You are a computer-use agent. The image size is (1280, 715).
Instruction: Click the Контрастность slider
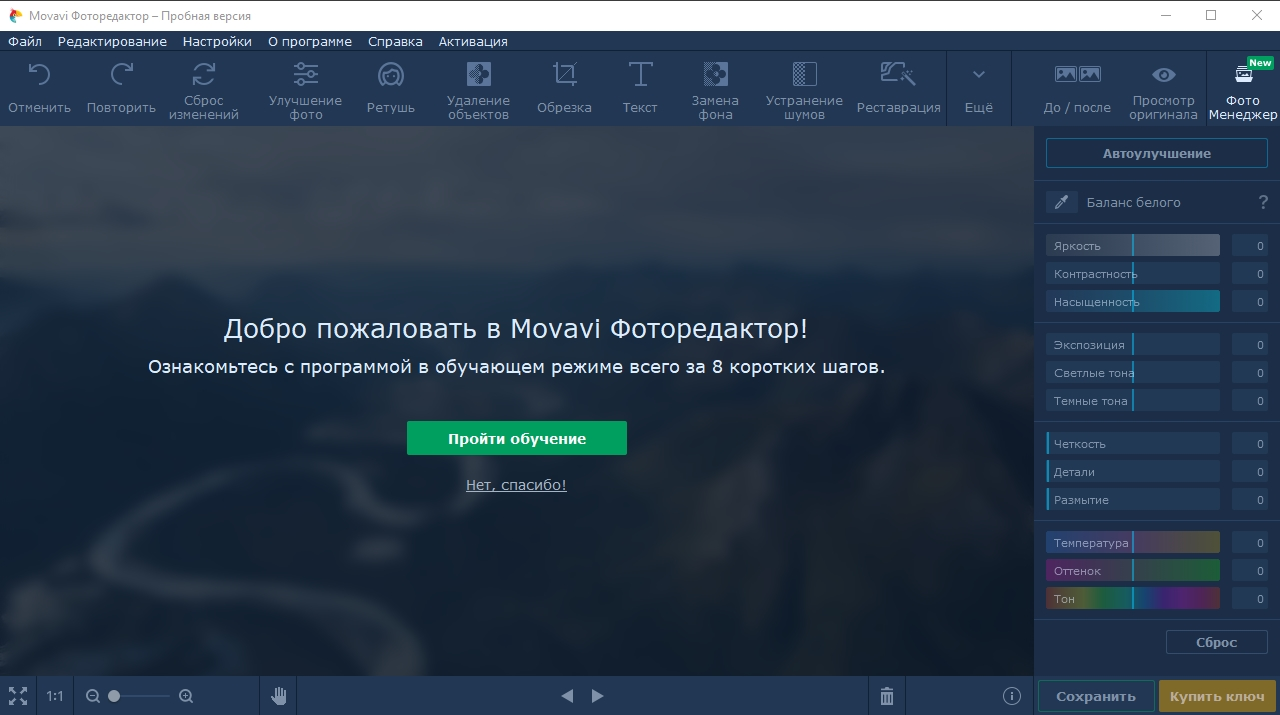(x=1133, y=274)
